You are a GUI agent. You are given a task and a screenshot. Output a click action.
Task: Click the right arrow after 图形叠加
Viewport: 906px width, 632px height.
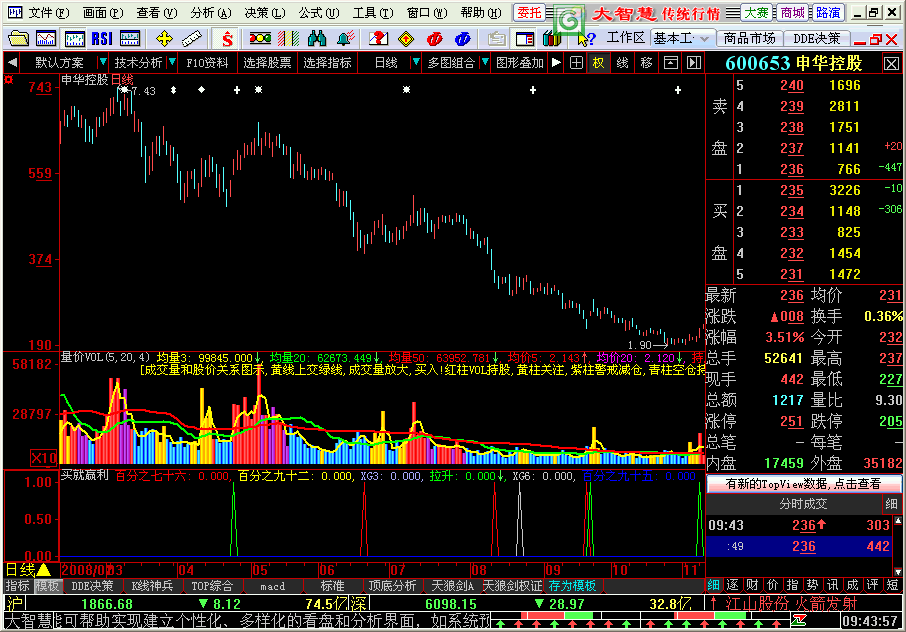click(x=556, y=62)
